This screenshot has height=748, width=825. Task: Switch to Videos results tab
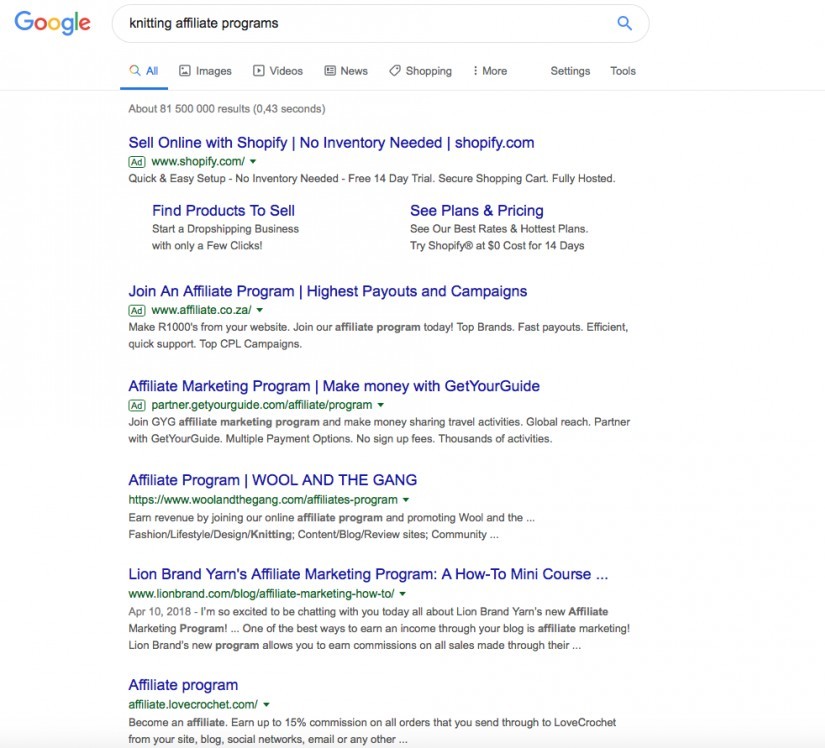click(278, 71)
